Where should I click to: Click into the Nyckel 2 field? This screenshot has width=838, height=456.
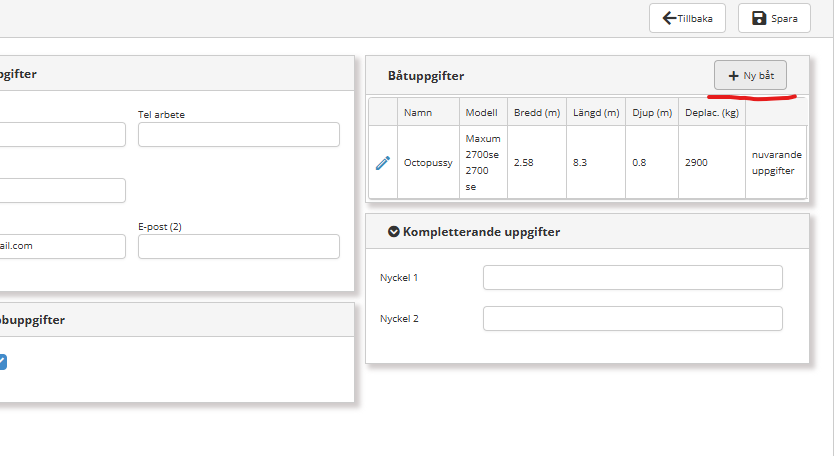tap(632, 319)
